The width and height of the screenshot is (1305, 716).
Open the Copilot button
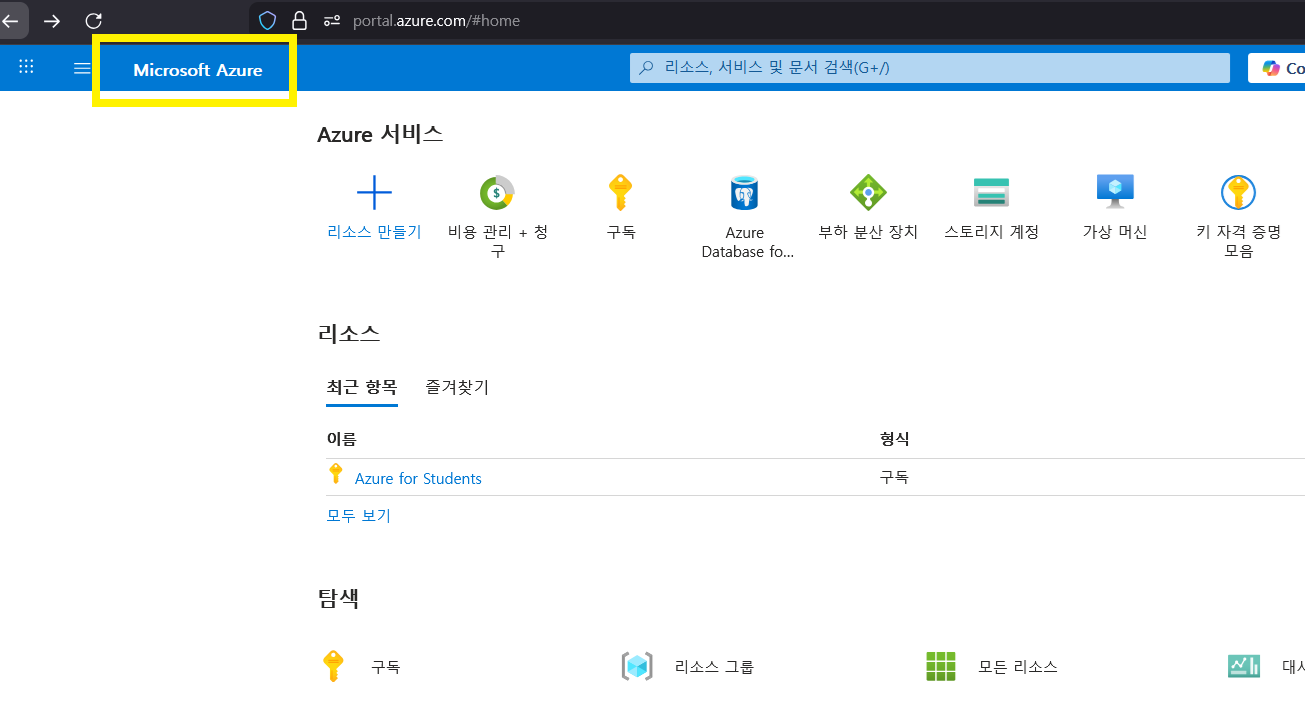1277,68
